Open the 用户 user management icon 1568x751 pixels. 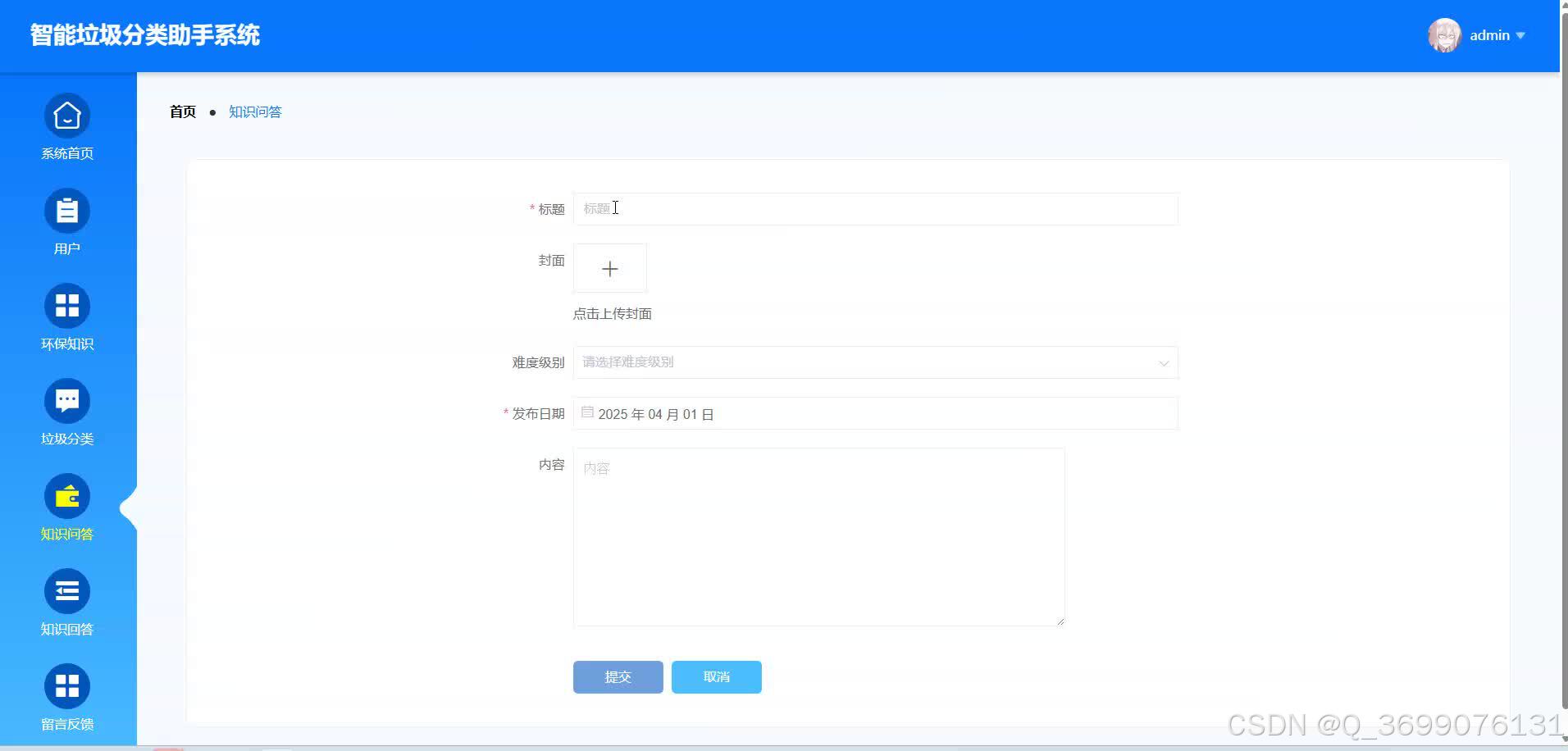(x=66, y=212)
